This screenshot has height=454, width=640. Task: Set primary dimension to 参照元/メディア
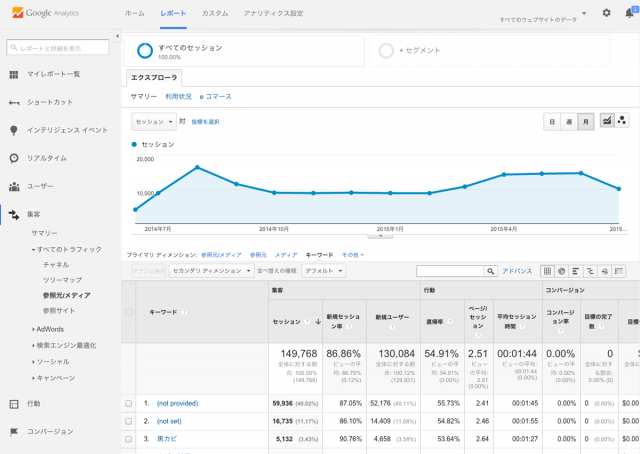[x=221, y=255]
